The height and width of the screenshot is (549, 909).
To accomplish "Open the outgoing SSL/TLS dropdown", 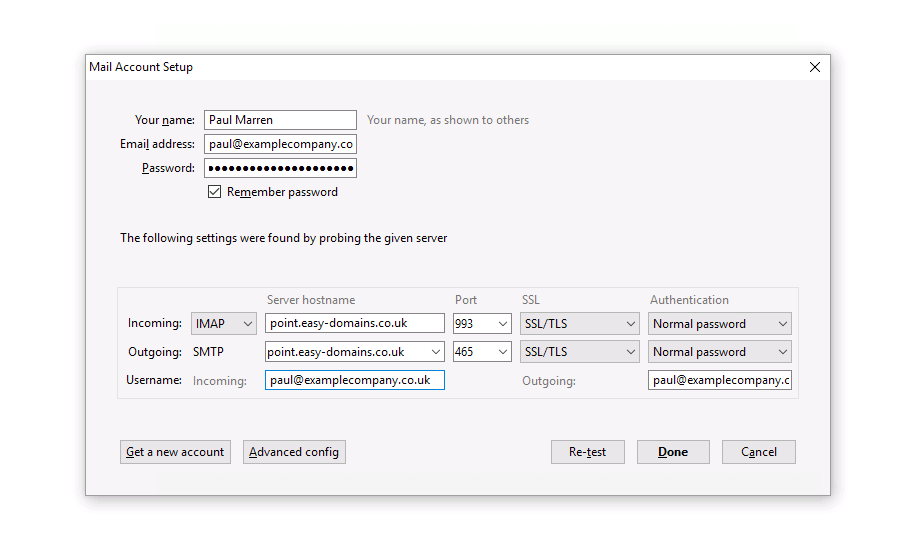I will [x=580, y=352].
